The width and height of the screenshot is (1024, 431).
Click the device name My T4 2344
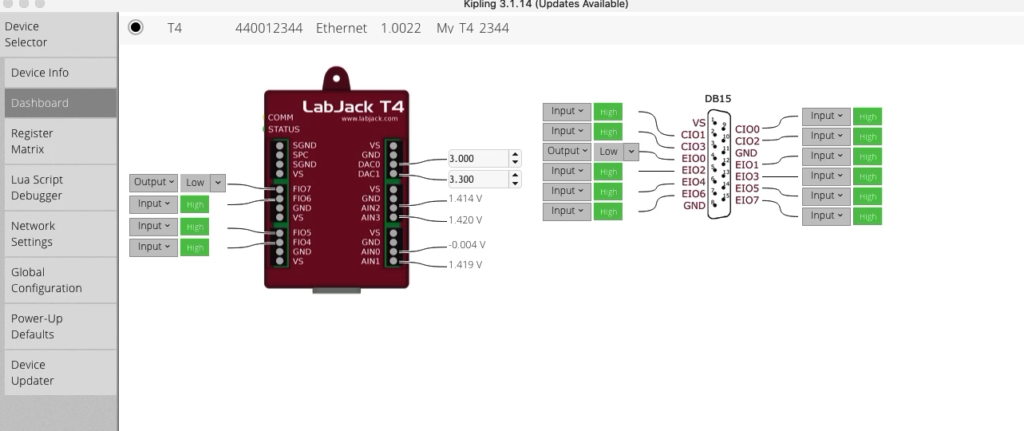473,28
